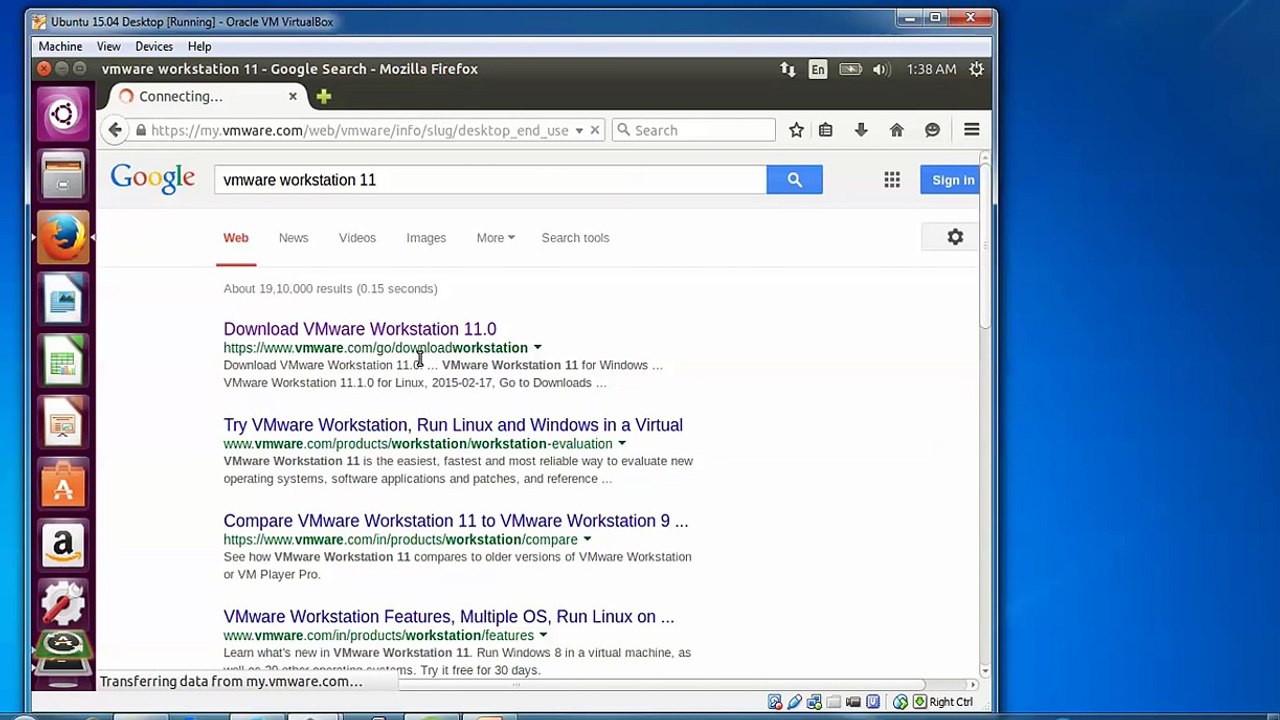Screen dimensions: 1280x720
Task: Launch LibreOffice Writer from dock
Action: click(x=63, y=300)
